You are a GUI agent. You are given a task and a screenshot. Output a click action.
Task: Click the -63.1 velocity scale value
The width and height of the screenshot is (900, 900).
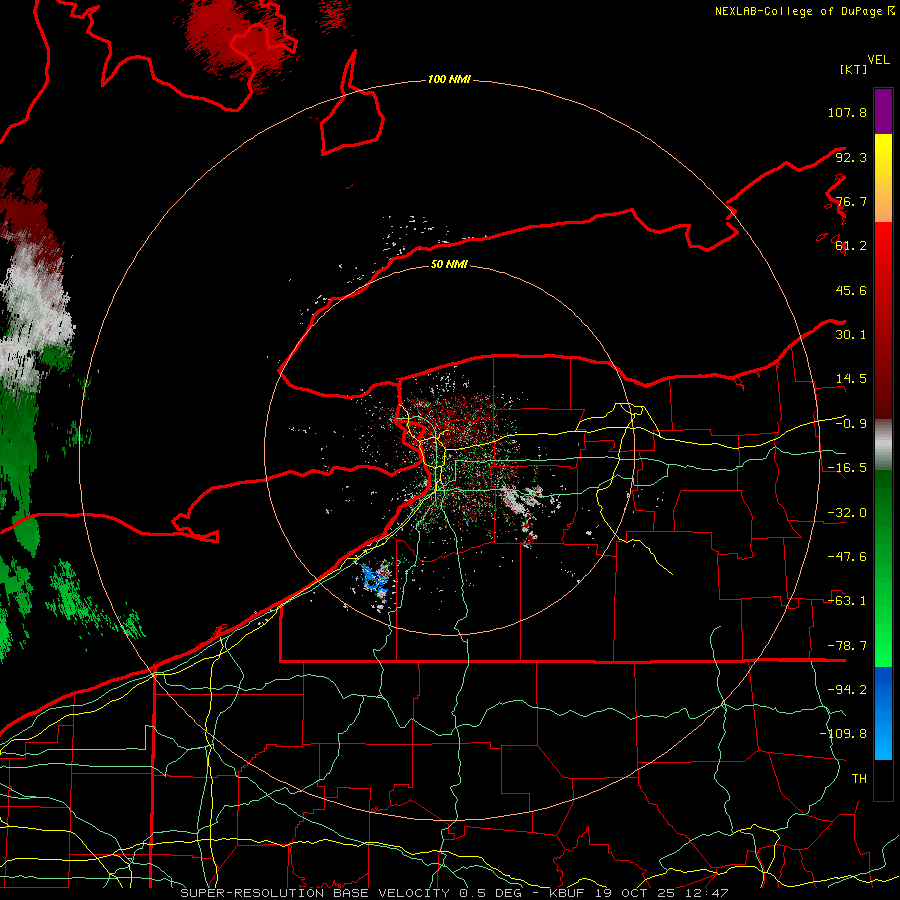tap(847, 601)
